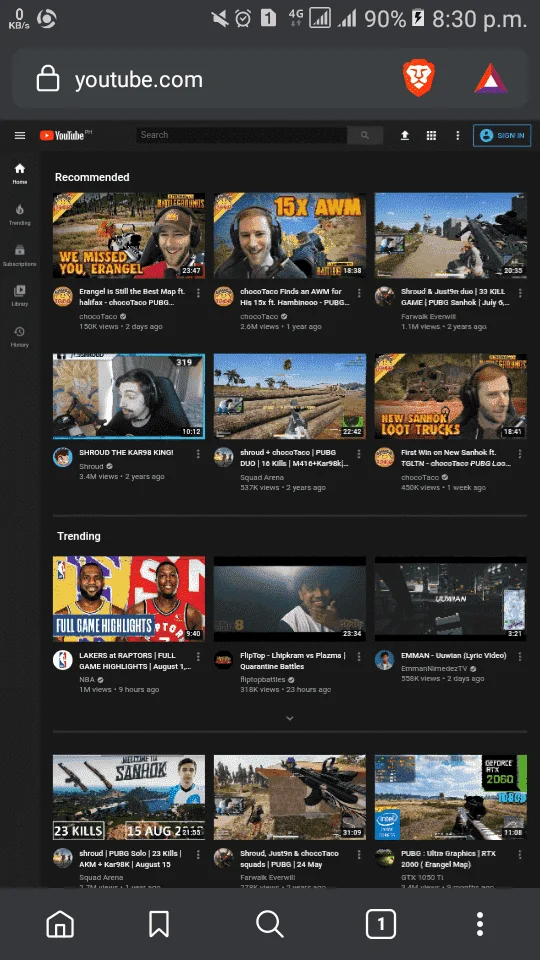Open History in the sidebar

(20, 337)
